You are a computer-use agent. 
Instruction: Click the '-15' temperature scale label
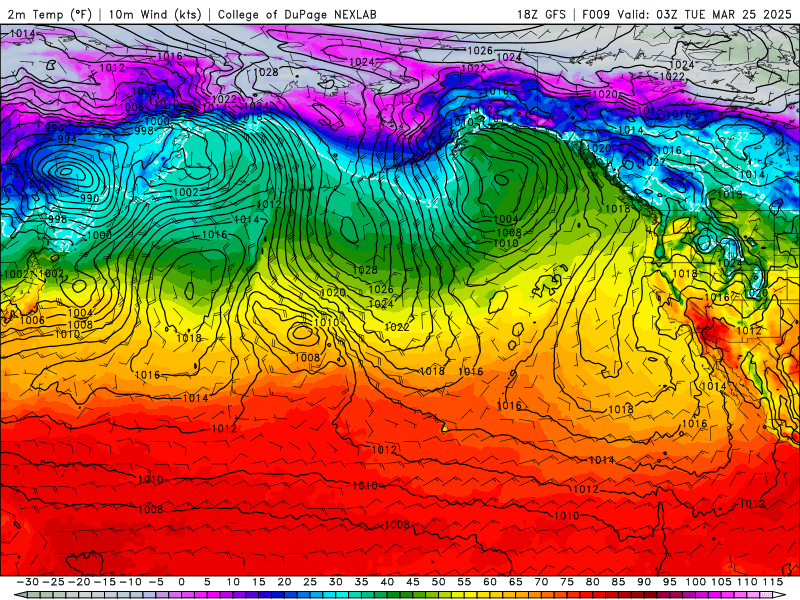105,582
